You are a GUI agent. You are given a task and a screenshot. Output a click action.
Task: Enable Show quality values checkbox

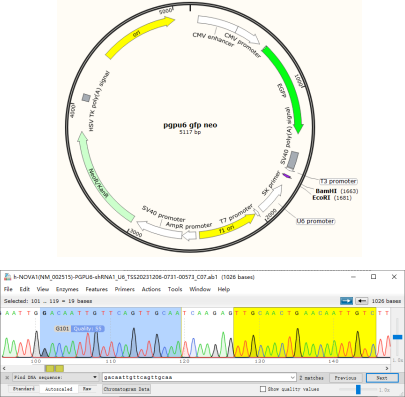(263, 389)
